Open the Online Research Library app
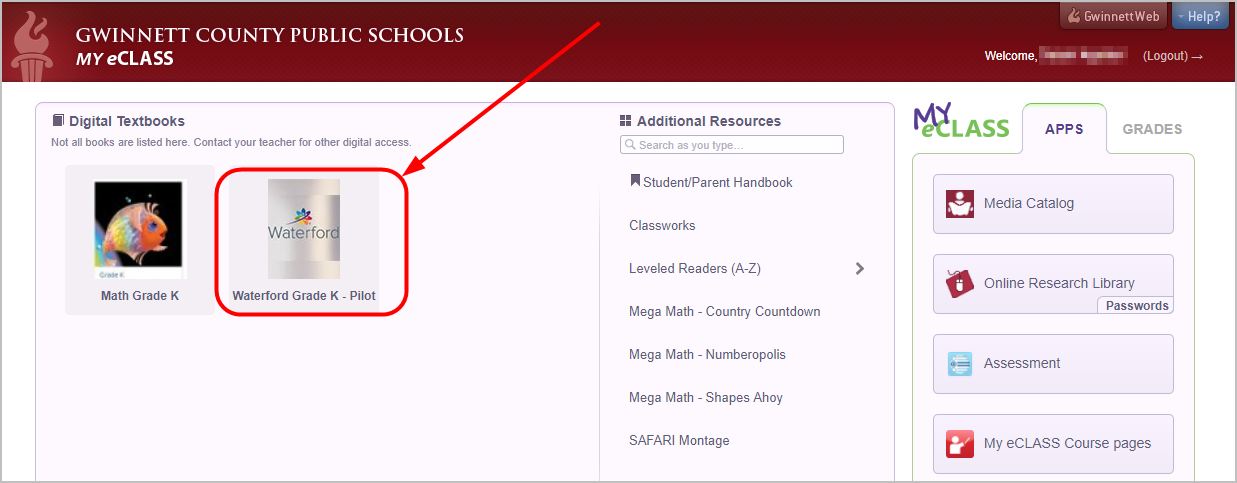Viewport: 1237px width, 483px height. click(x=1053, y=284)
